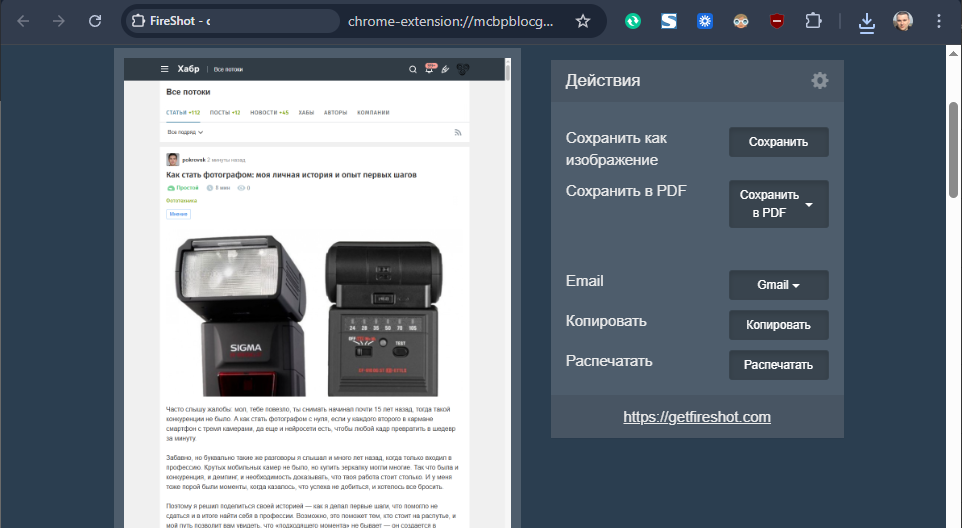The width and height of the screenshot is (962, 528).
Task: Go back to the previous browser page
Action: 23,21
